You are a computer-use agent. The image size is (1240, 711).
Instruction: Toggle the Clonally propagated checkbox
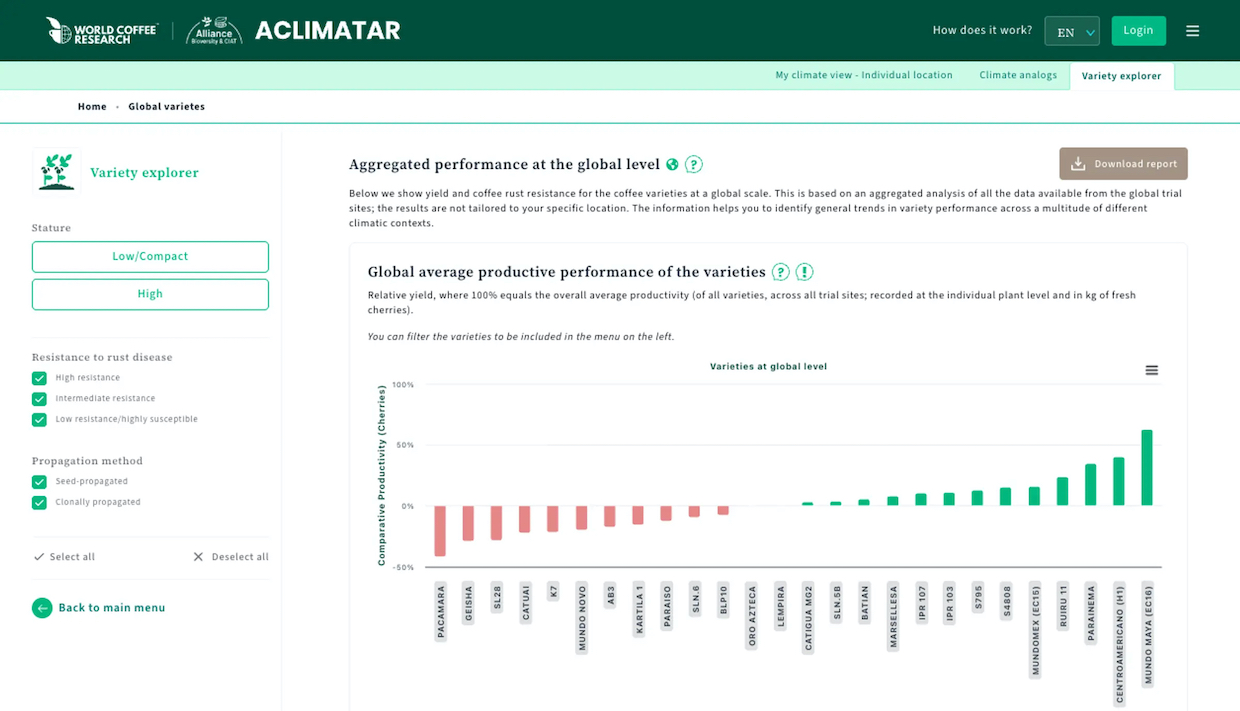coord(39,503)
